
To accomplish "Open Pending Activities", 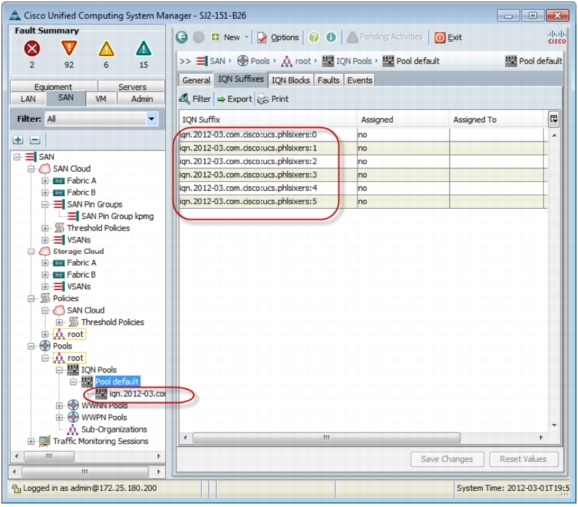I will tap(384, 37).
